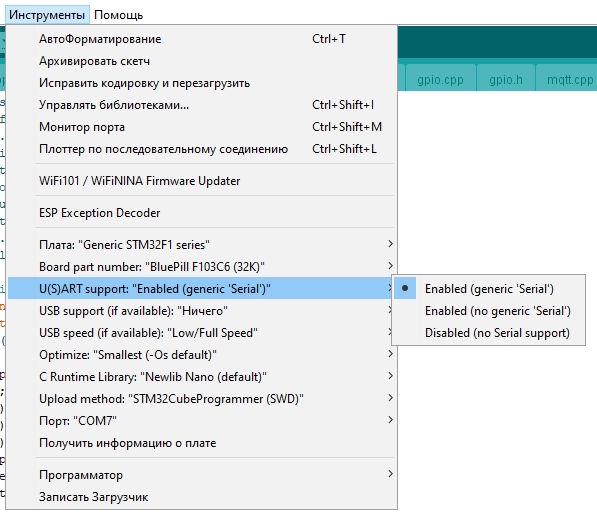Viewport: 597px width, 521px height.
Task: Launch ESP Exception Decoder
Action: tap(201, 213)
